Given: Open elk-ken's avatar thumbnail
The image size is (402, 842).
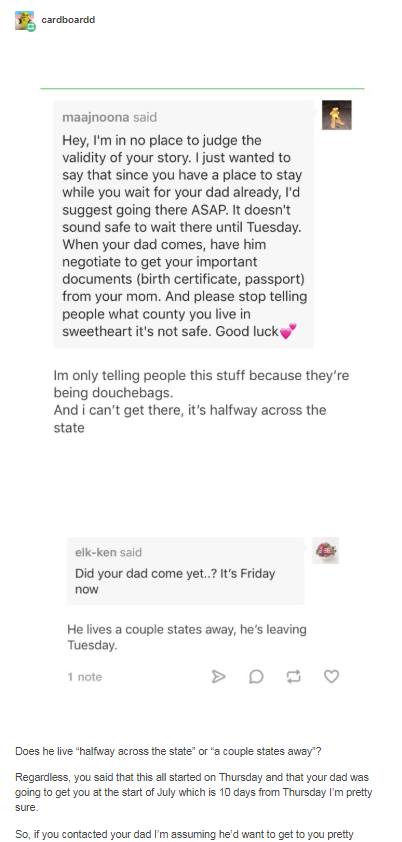Looking at the screenshot, I should pos(326,550).
